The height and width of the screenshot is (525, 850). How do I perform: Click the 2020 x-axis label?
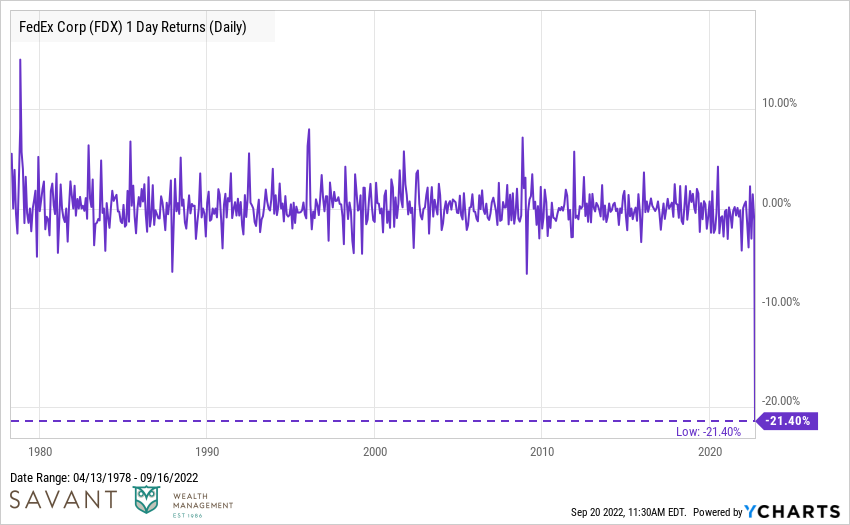710,452
